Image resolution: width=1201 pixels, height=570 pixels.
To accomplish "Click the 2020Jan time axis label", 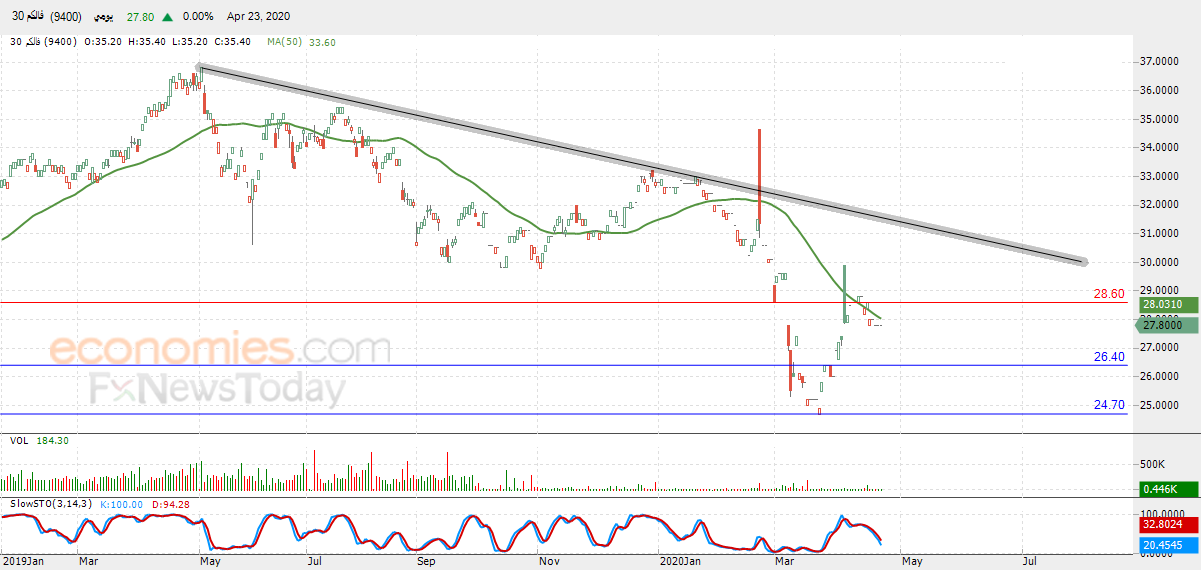I will (680, 562).
